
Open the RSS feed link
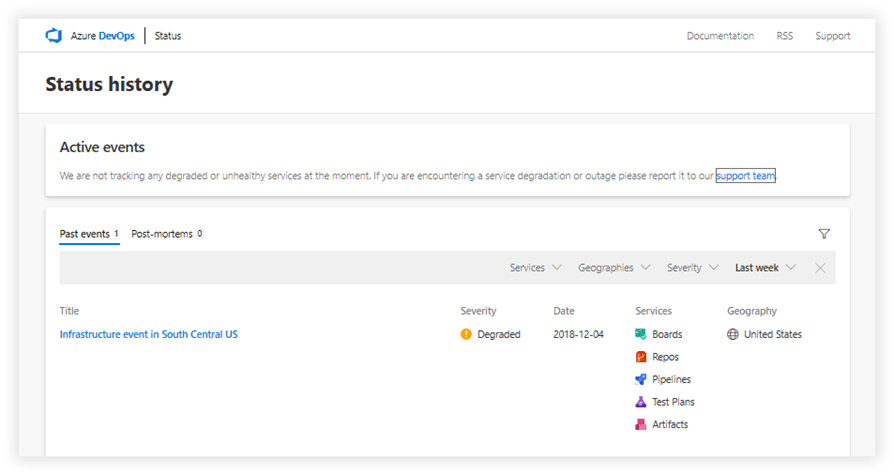pos(784,36)
